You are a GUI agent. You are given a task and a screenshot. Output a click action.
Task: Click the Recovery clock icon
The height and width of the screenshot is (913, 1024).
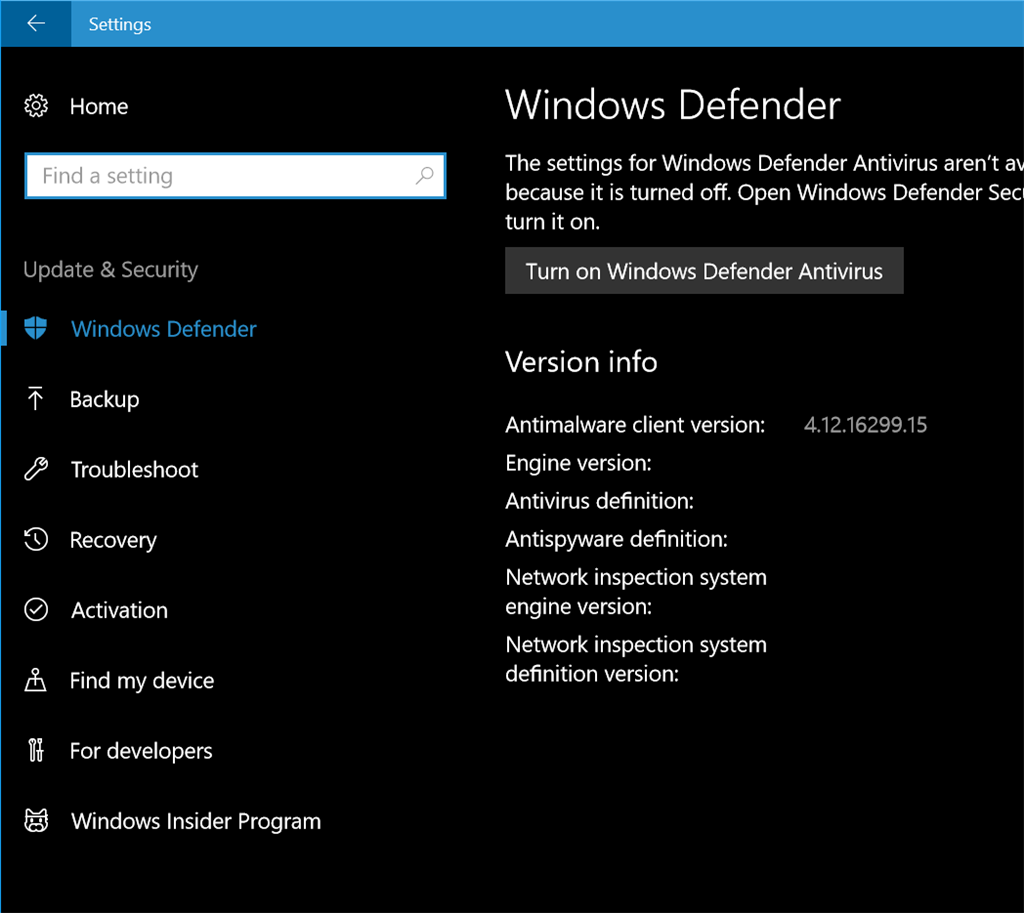pos(36,539)
